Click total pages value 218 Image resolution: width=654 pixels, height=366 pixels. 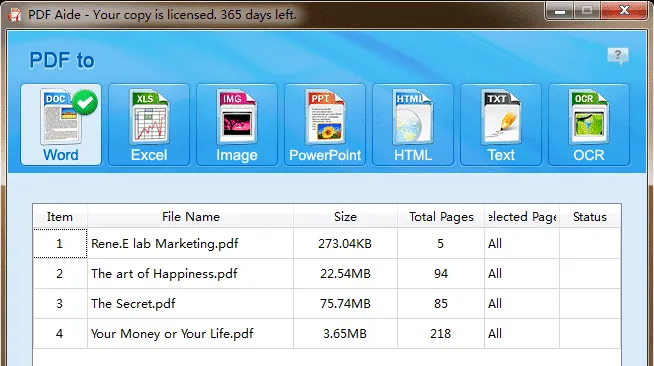coord(441,333)
